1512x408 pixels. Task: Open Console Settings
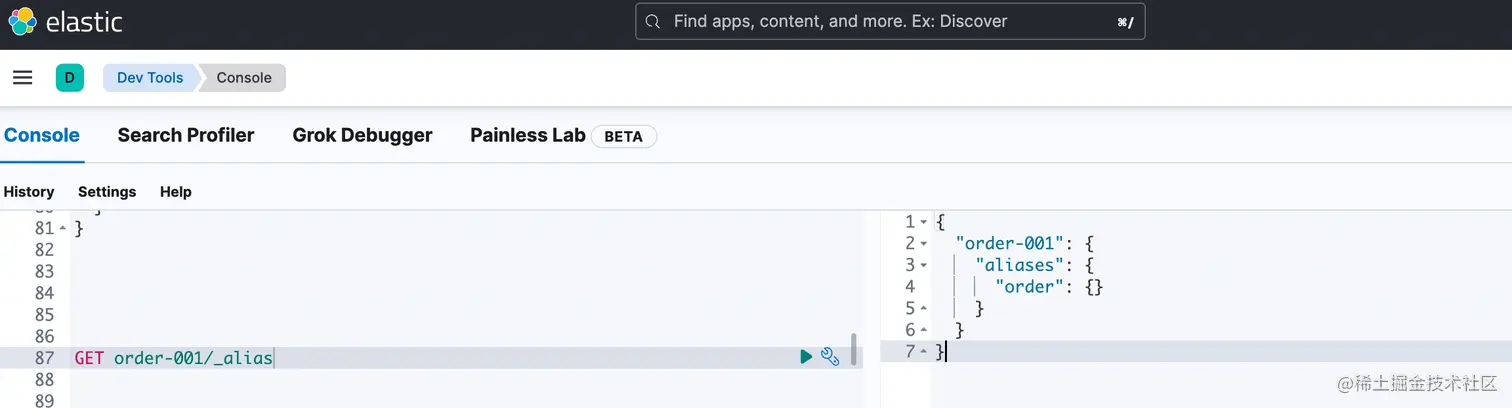tap(107, 192)
